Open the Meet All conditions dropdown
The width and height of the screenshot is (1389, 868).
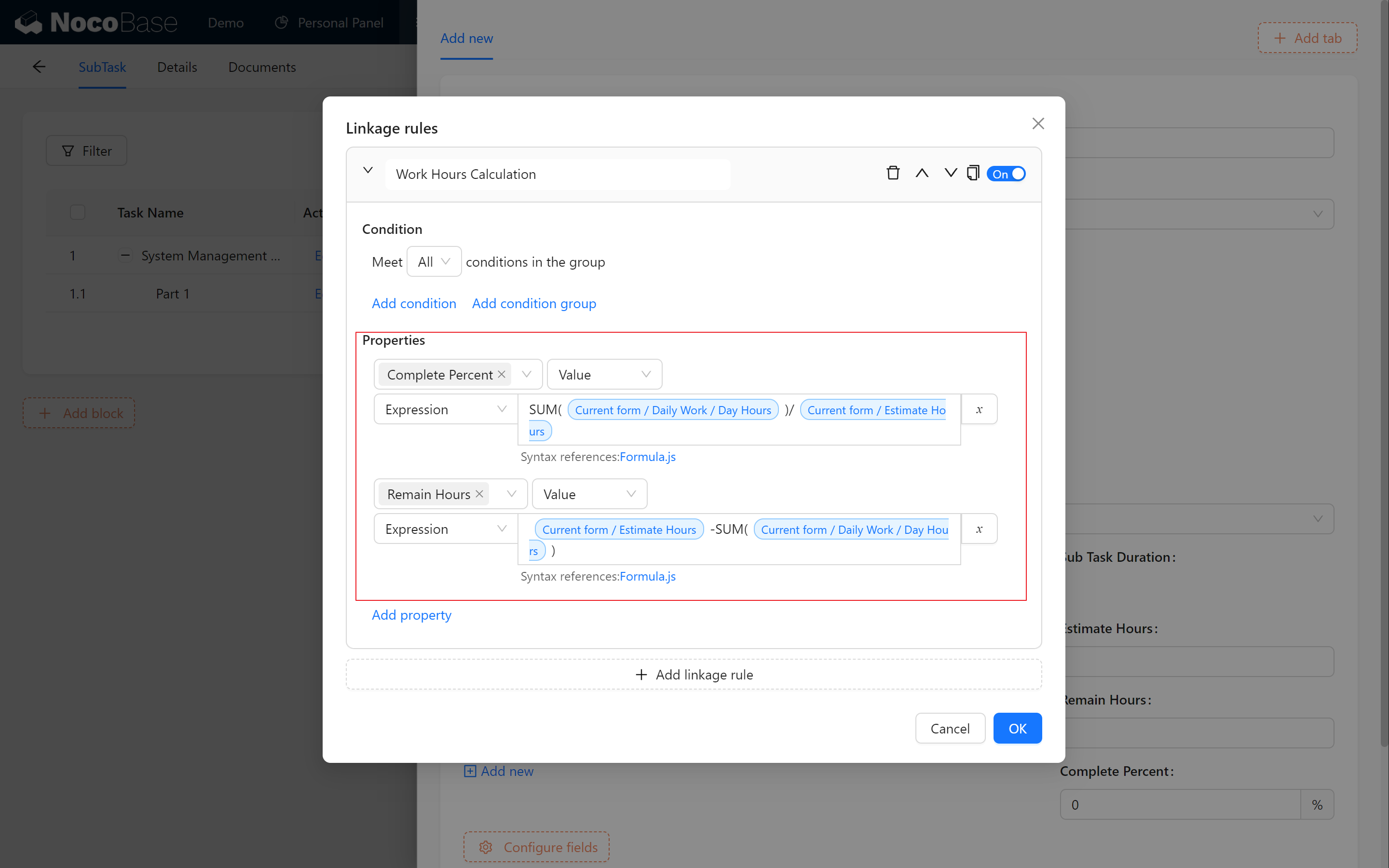[x=434, y=262]
